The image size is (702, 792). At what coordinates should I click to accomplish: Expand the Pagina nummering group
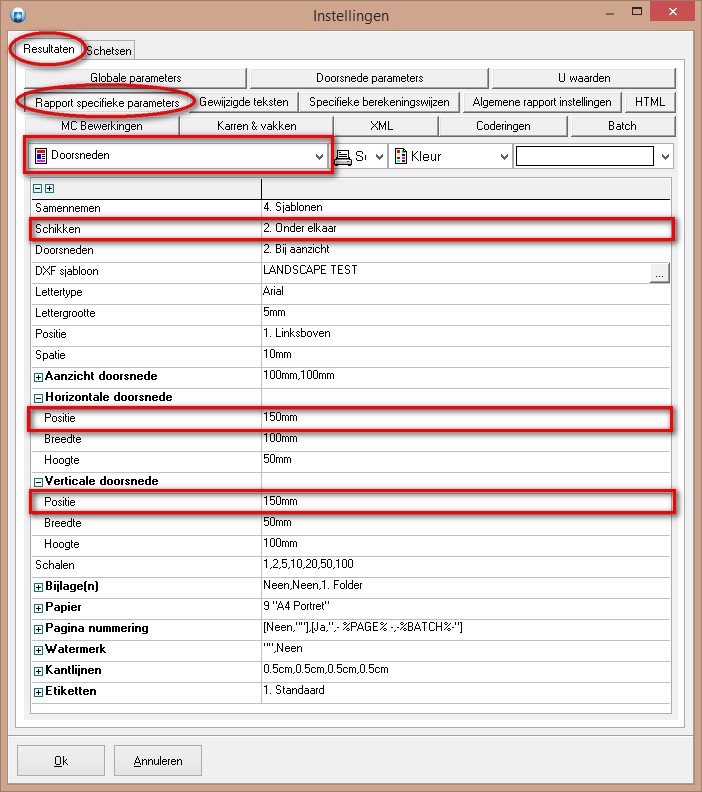coord(38,629)
